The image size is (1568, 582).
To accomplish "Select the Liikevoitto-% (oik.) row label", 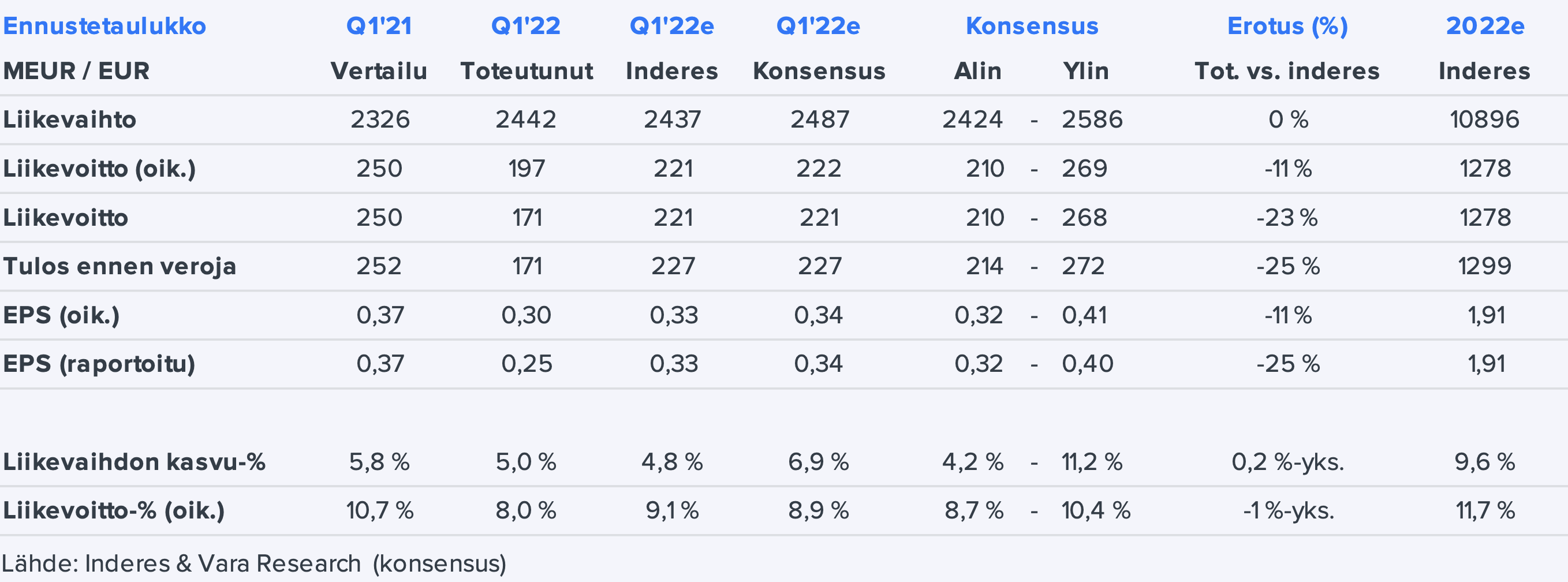I will (x=114, y=510).
